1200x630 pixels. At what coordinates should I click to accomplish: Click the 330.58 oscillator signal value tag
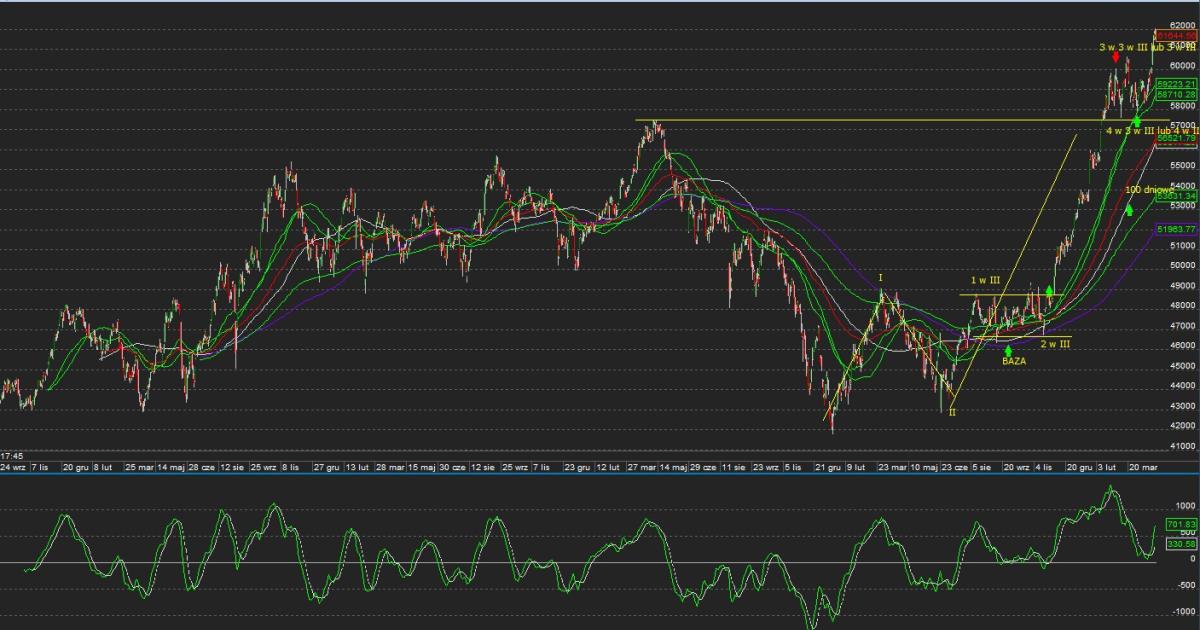pos(1181,544)
